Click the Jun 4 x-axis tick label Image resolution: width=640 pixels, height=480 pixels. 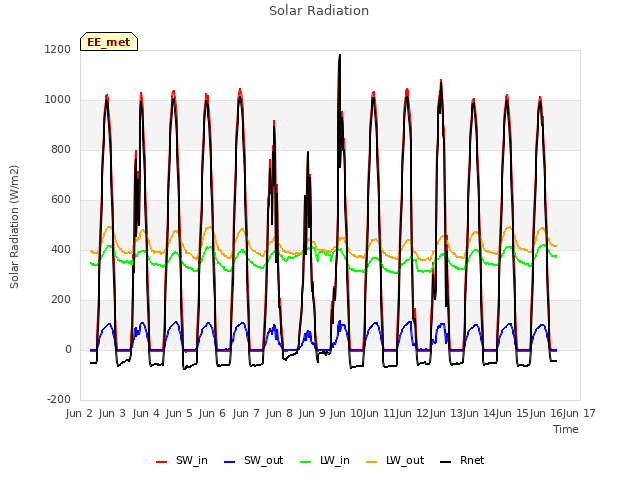146,413
